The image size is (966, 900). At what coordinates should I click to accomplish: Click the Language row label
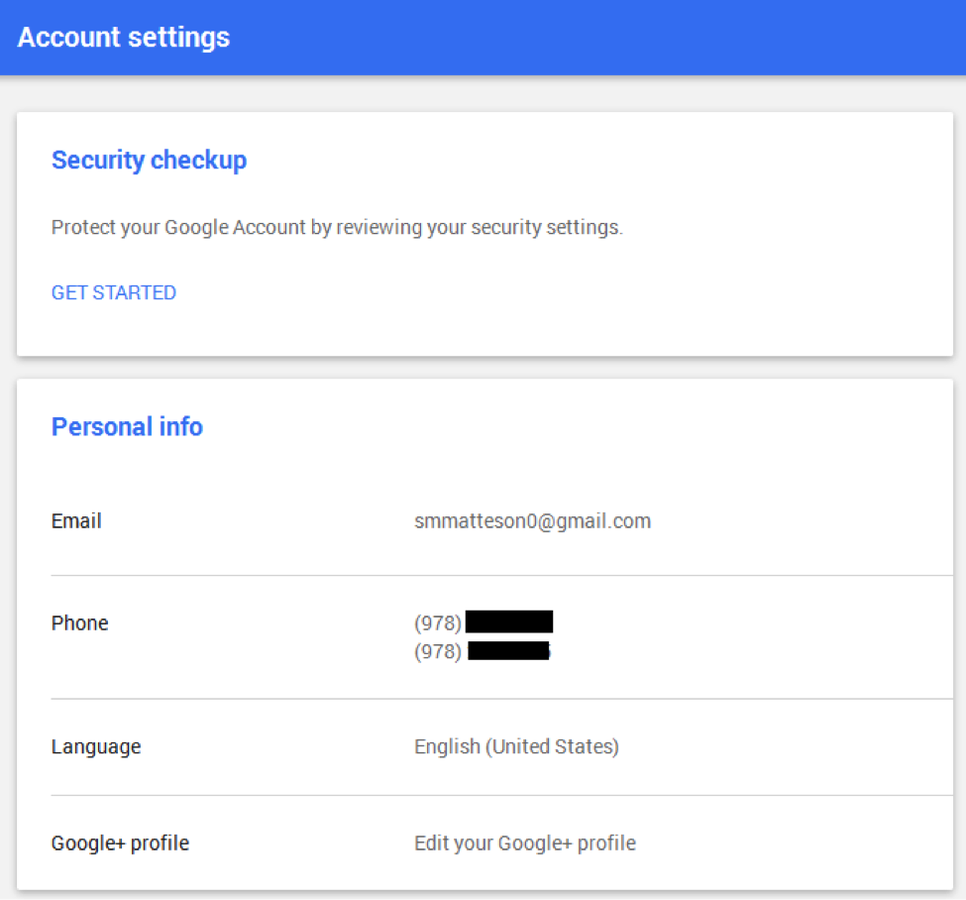[x=95, y=746]
